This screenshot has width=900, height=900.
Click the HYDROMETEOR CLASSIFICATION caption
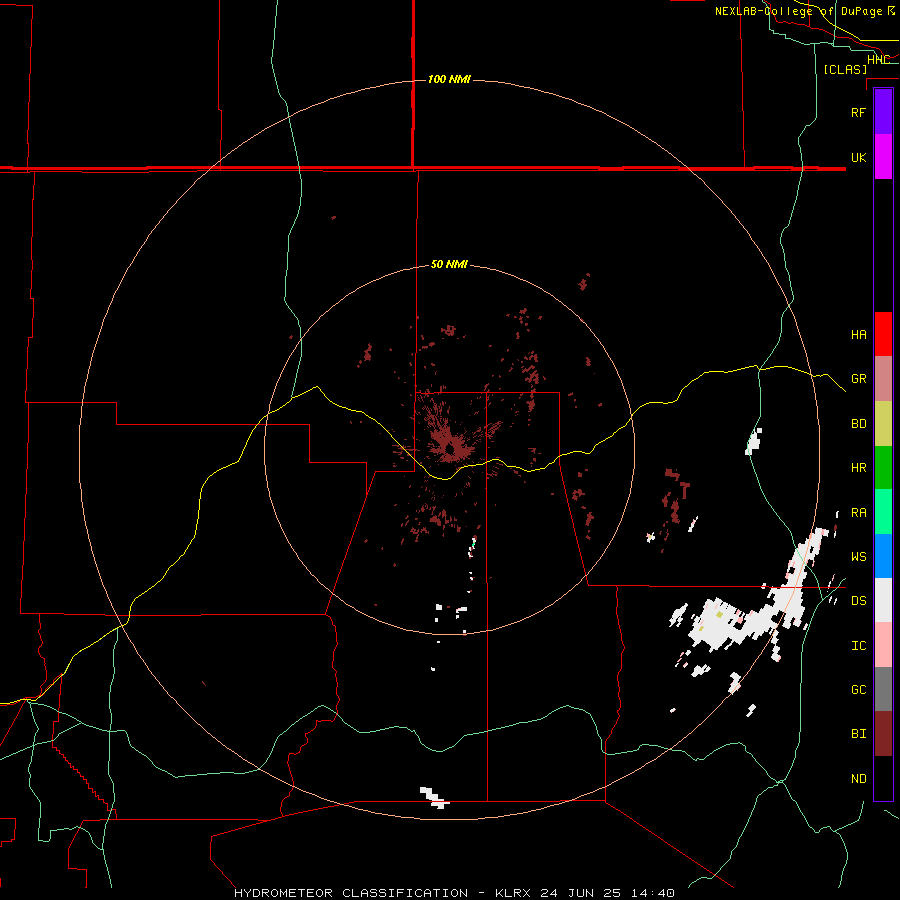point(351,893)
